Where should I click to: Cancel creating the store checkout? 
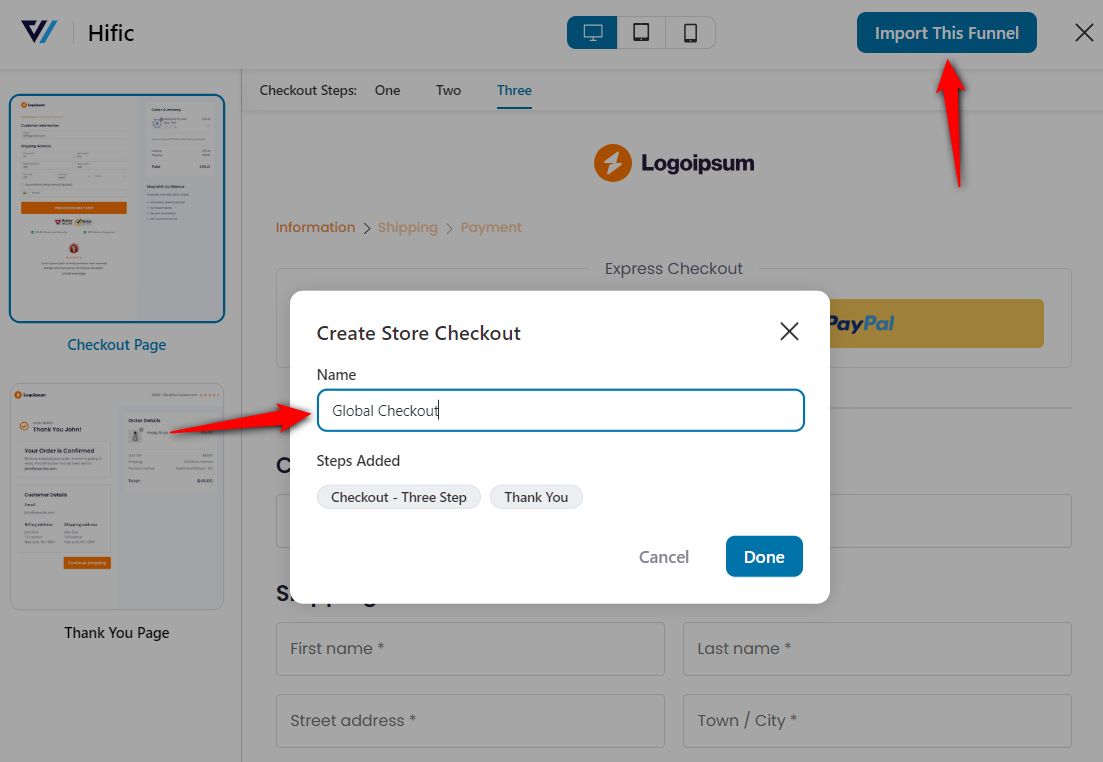coord(663,557)
